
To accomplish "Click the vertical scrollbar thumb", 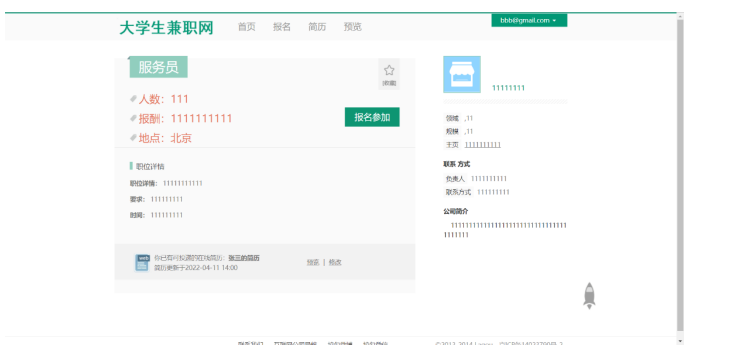I will [x=680, y=175].
